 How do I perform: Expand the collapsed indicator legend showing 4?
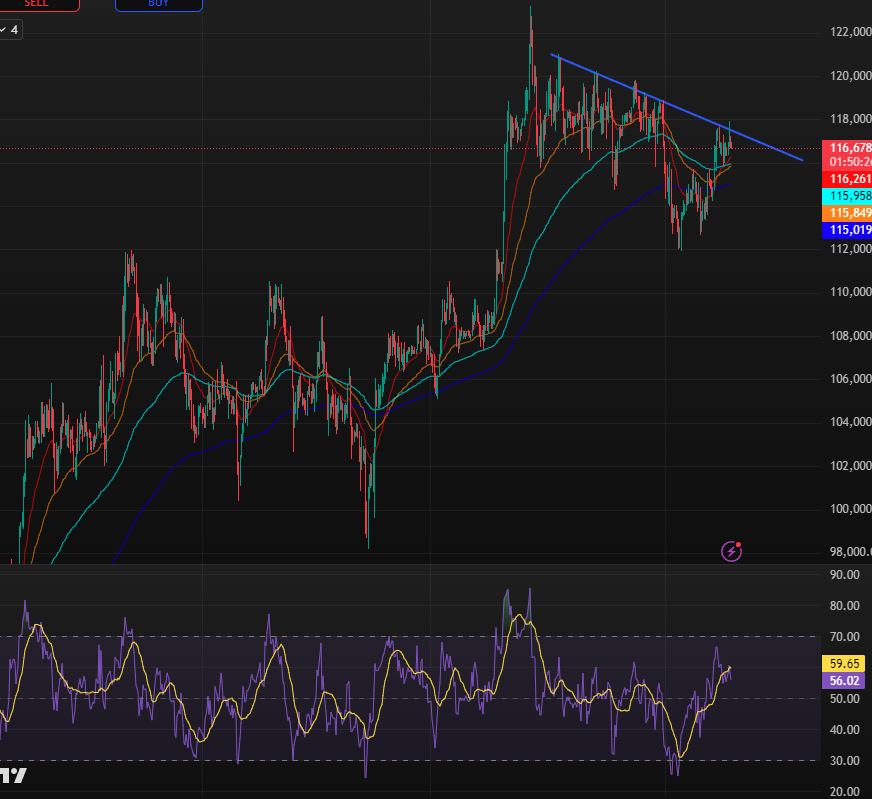tap(9, 30)
